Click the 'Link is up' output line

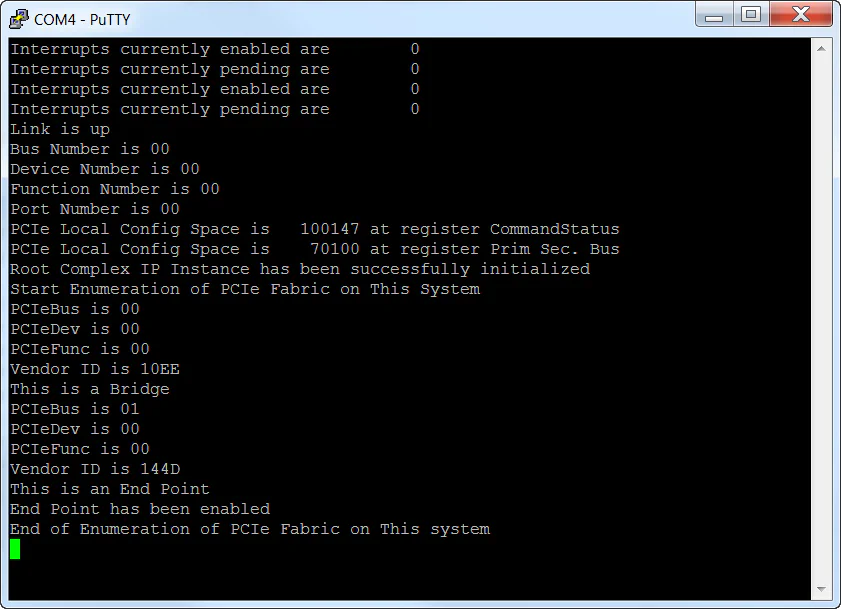59,128
